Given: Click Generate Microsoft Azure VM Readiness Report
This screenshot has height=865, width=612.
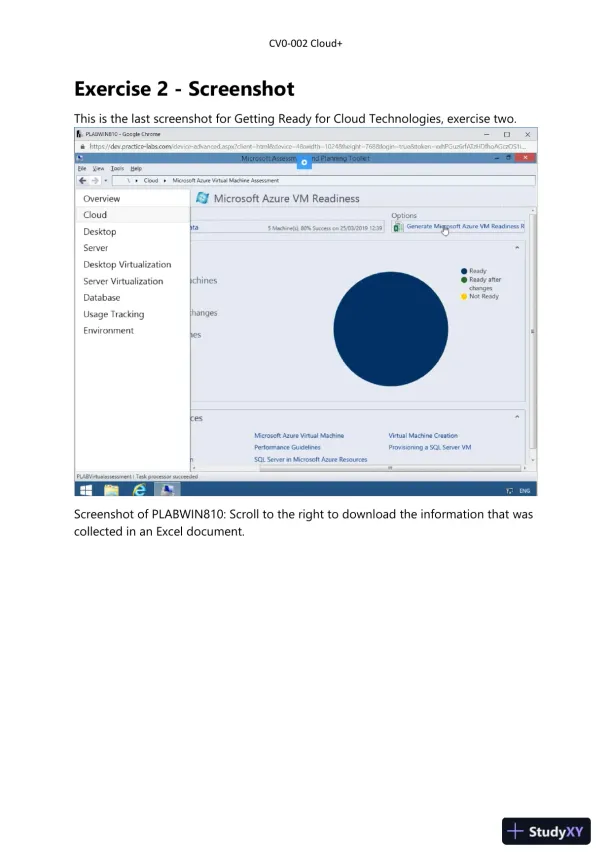Looking at the screenshot, I should pyautogui.click(x=464, y=227).
